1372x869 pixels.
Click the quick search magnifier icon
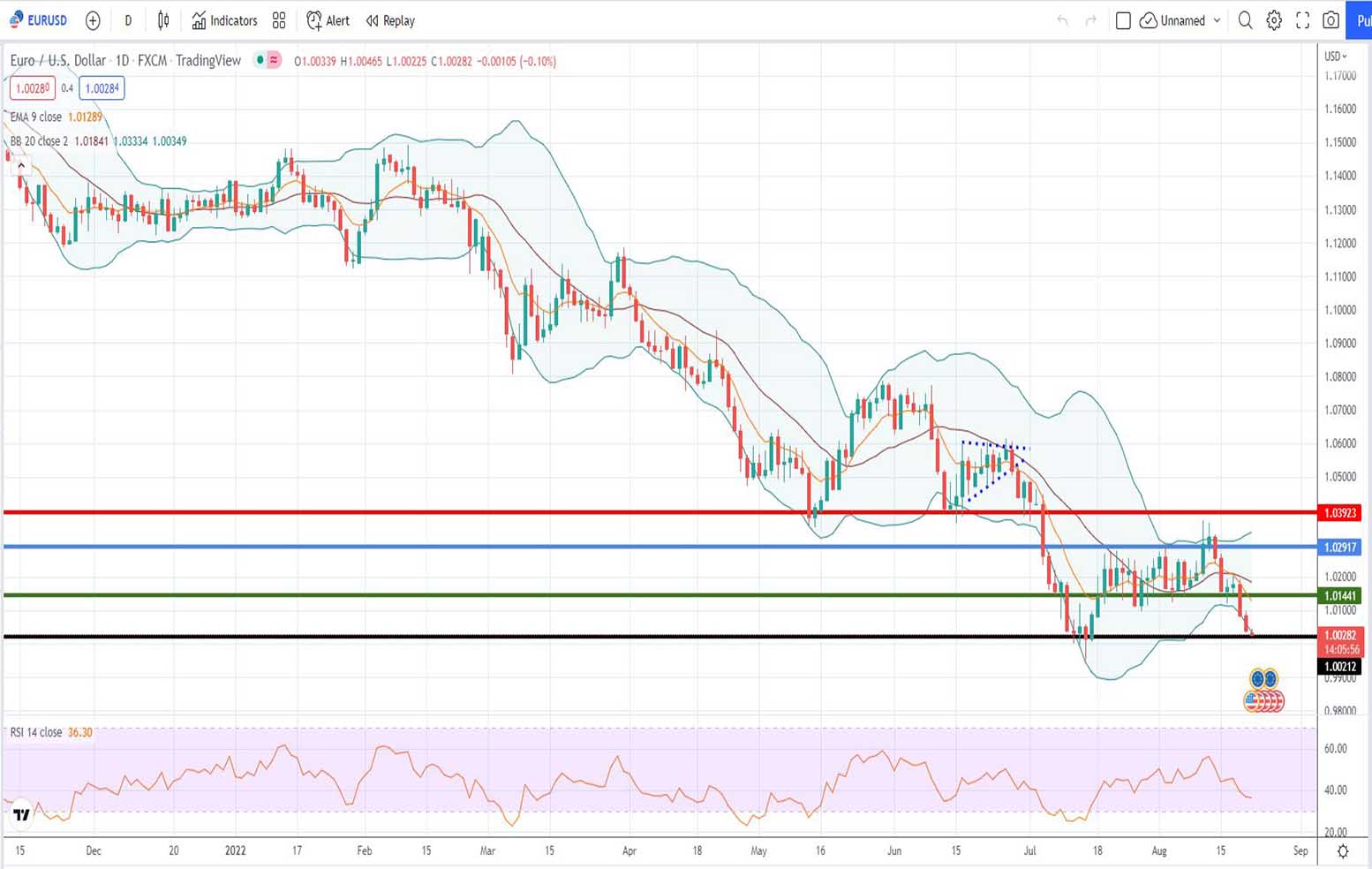click(1245, 20)
